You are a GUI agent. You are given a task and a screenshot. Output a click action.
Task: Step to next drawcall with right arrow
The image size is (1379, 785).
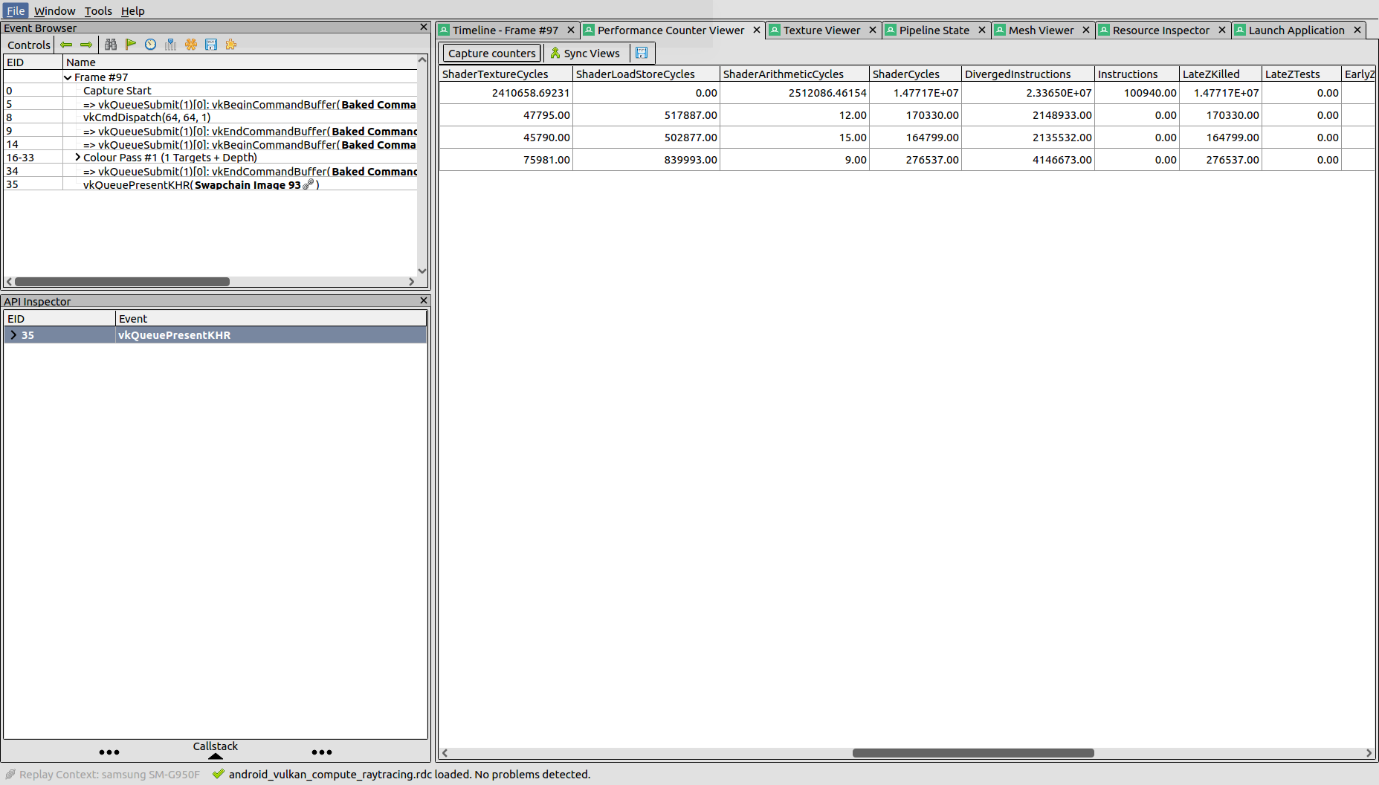click(86, 45)
